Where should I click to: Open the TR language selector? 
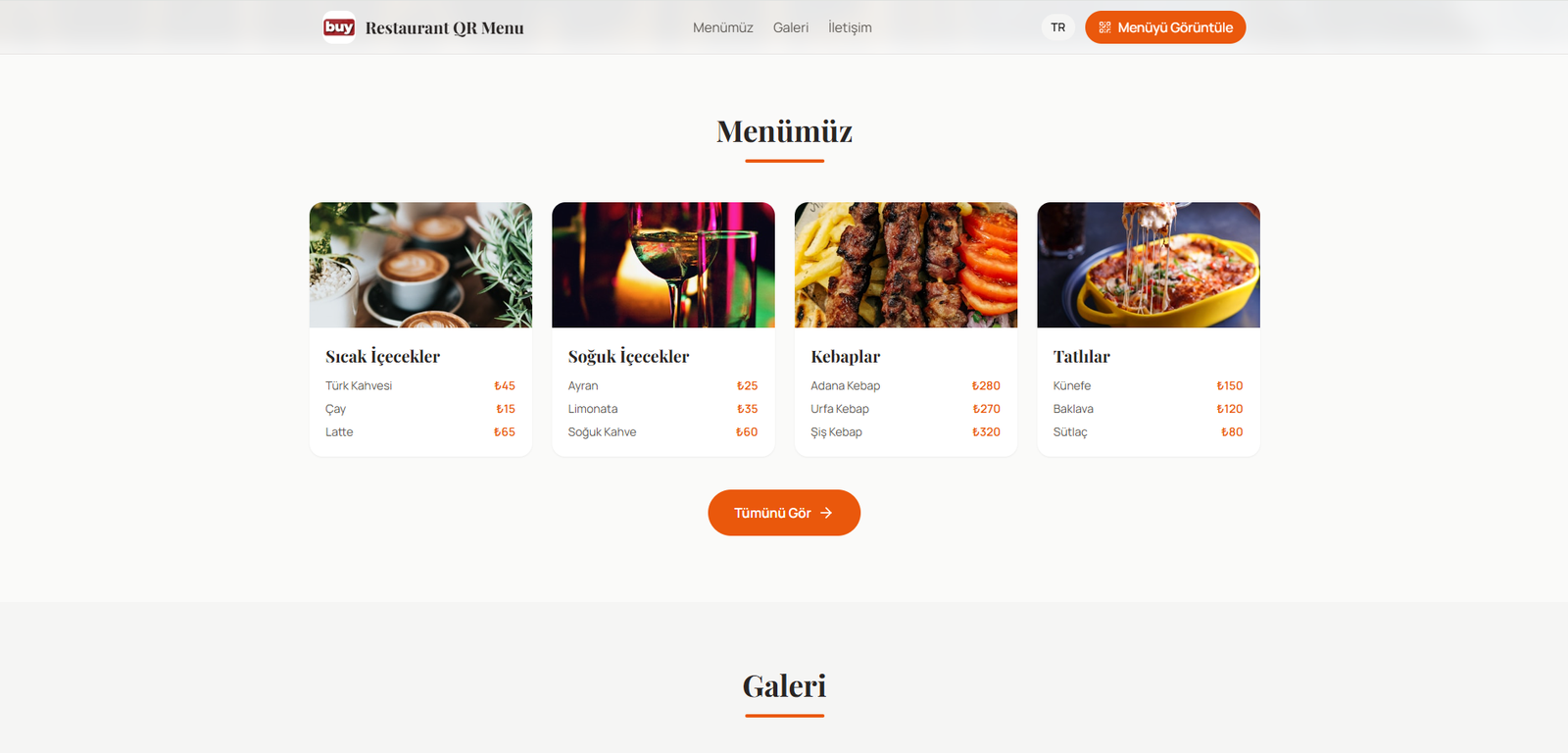(x=1058, y=27)
